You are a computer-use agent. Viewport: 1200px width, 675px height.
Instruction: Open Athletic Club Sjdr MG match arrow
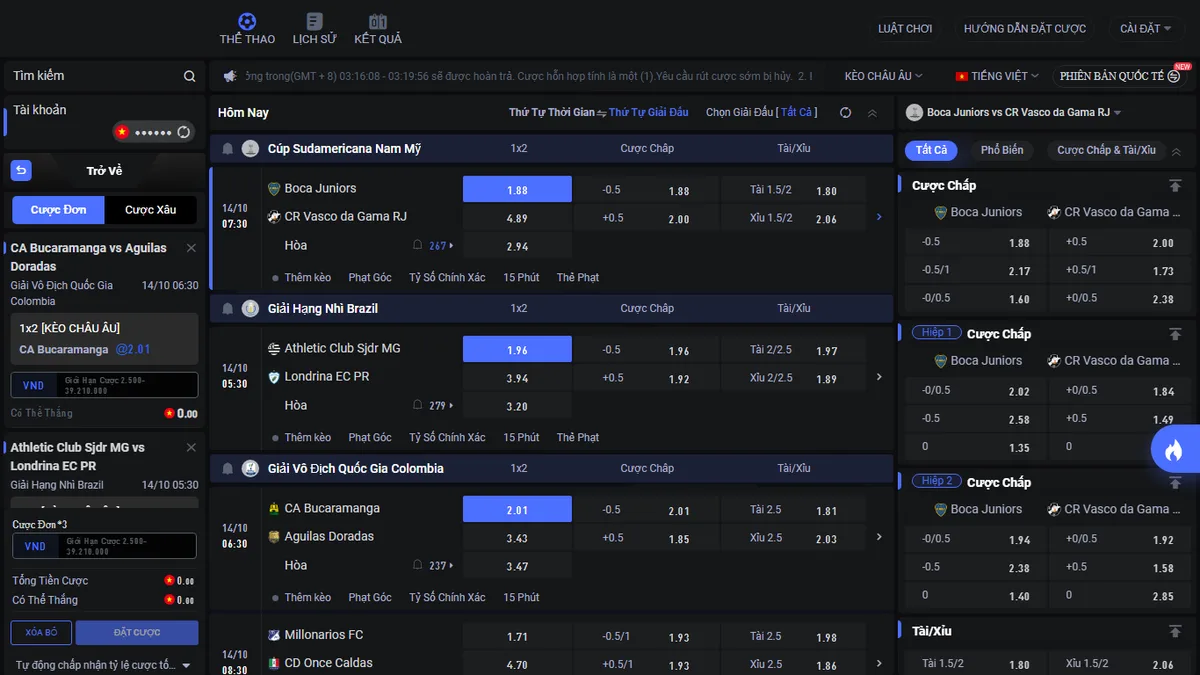pyautogui.click(x=879, y=377)
